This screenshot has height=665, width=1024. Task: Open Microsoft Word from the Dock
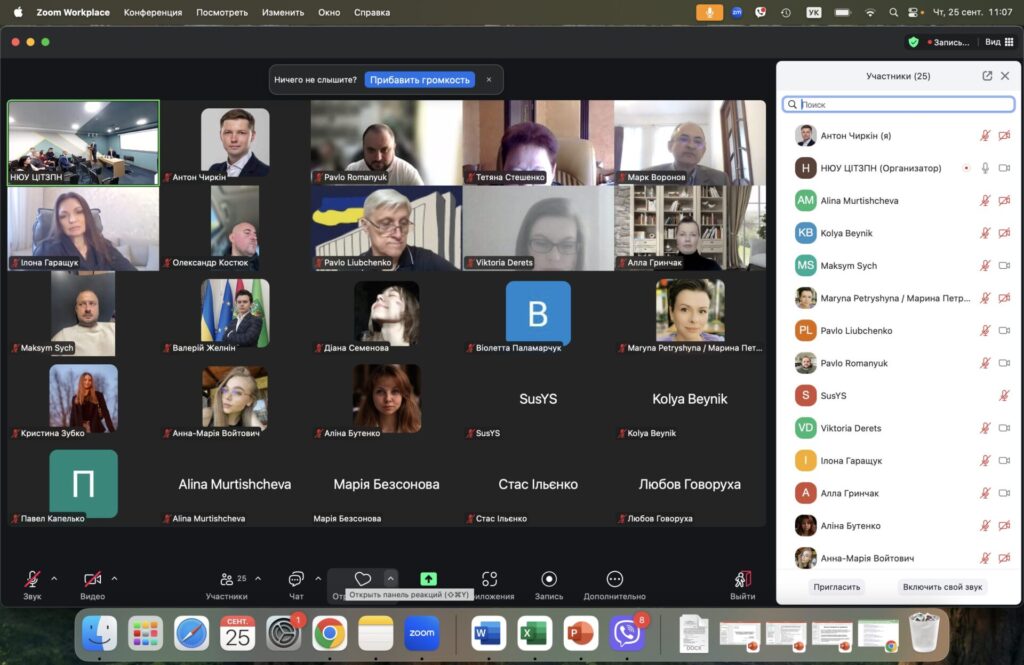pos(488,633)
